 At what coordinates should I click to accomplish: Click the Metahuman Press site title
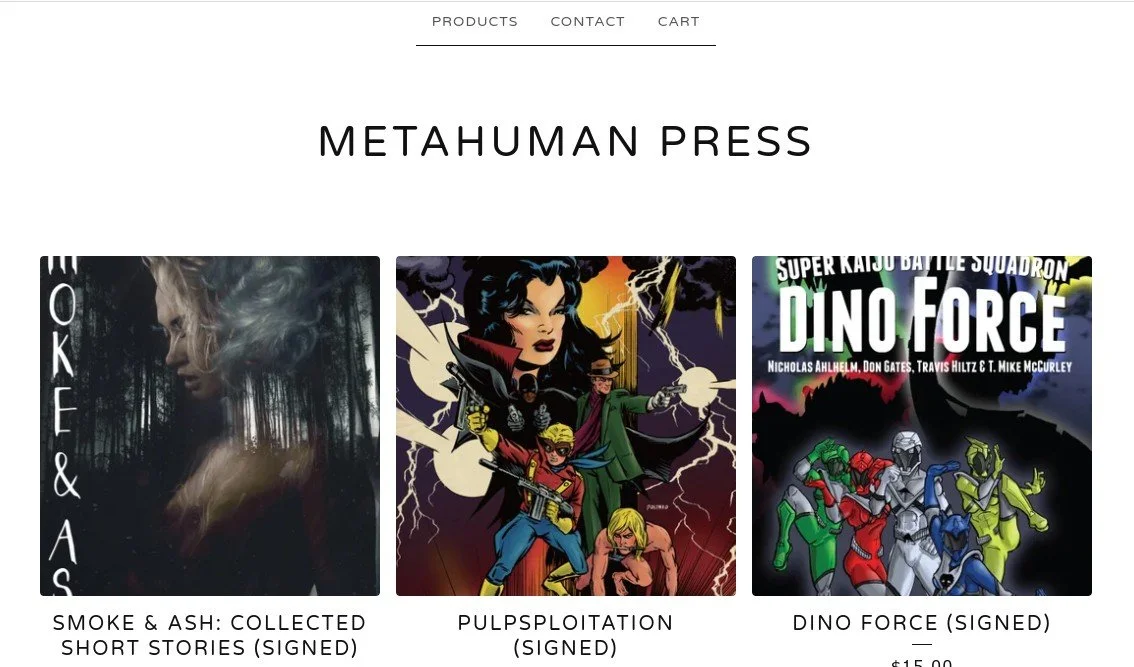pyautogui.click(x=566, y=141)
